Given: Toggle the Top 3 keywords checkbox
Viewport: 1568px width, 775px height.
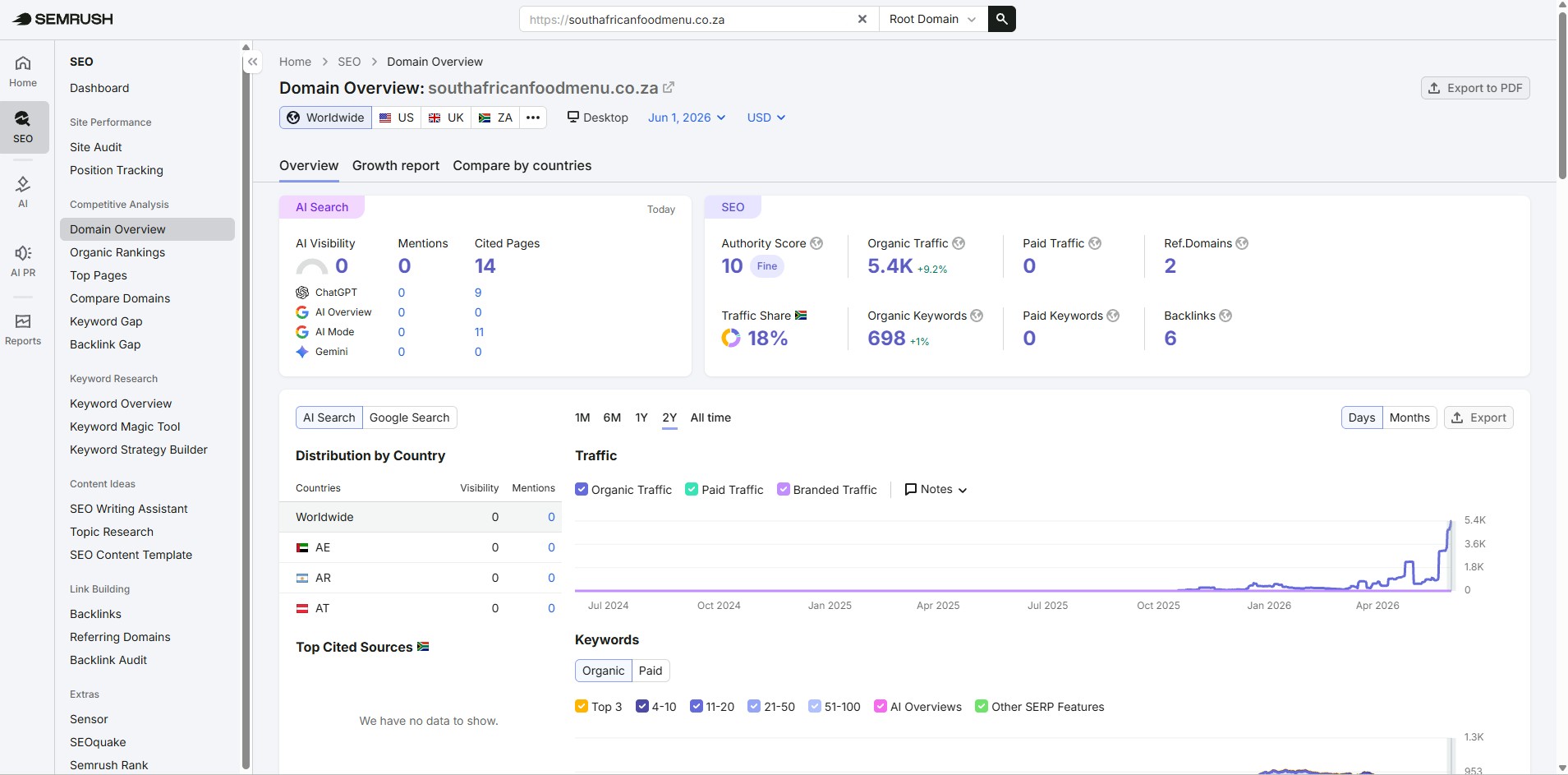Looking at the screenshot, I should [582, 707].
